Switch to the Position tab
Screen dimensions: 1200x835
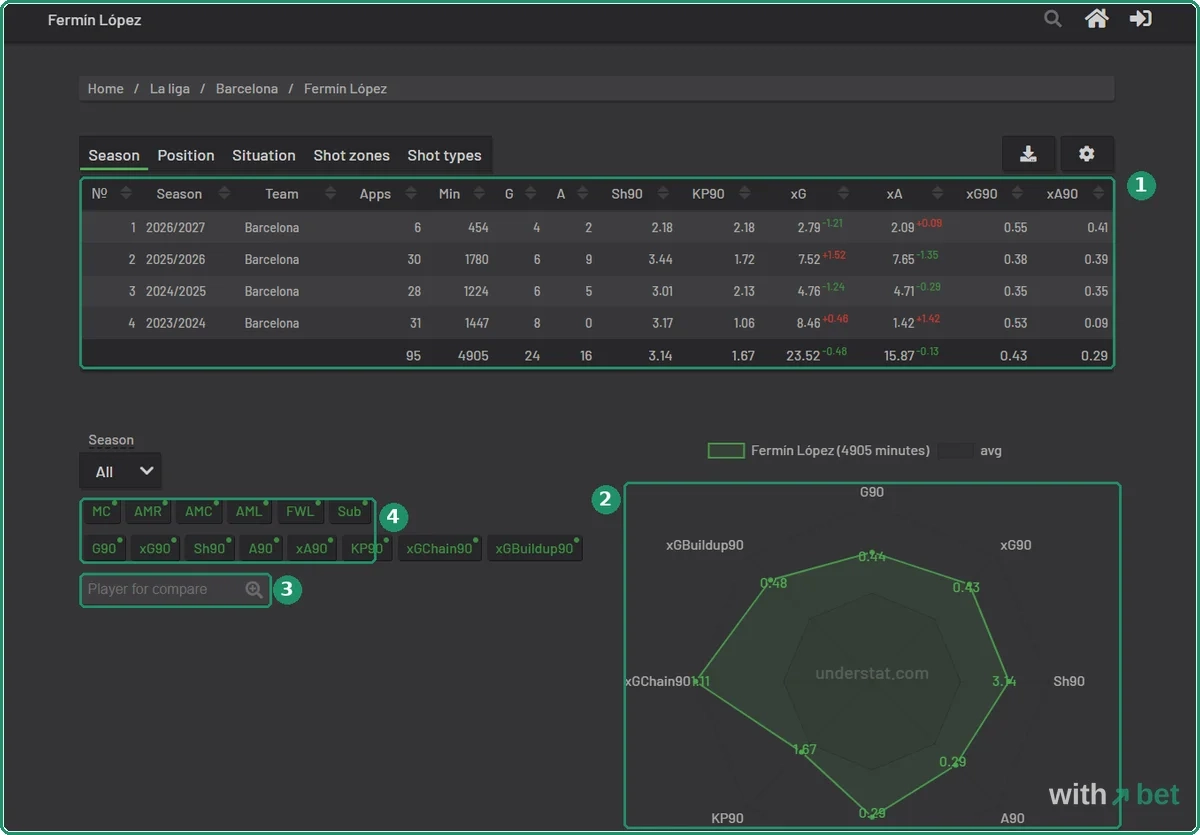click(x=186, y=155)
